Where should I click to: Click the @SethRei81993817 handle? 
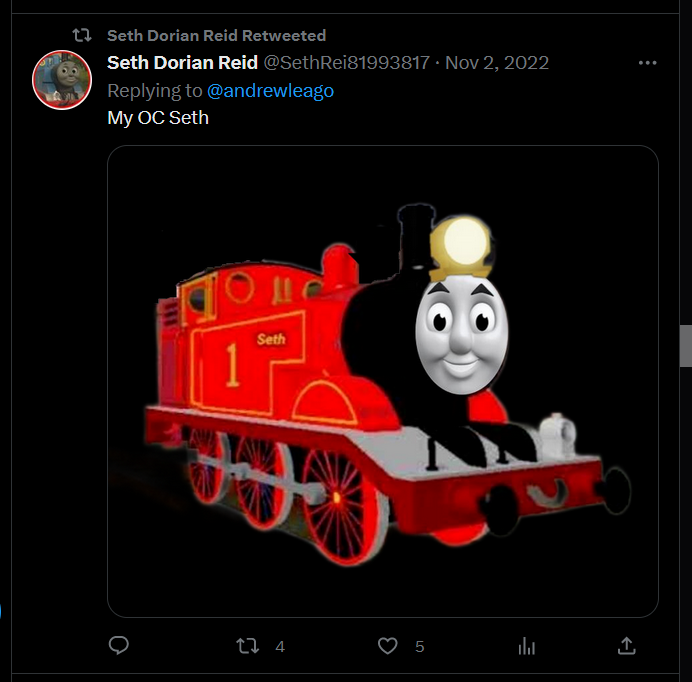[346, 63]
